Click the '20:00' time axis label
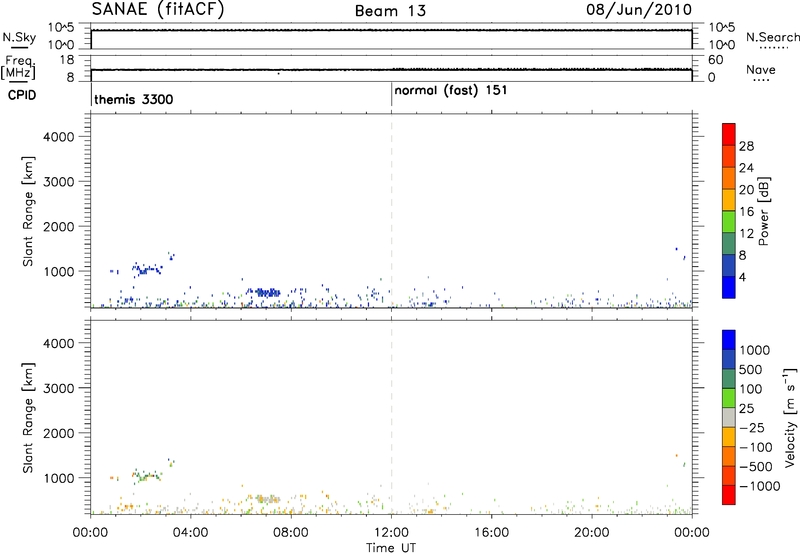800x554 pixels. 592,533
